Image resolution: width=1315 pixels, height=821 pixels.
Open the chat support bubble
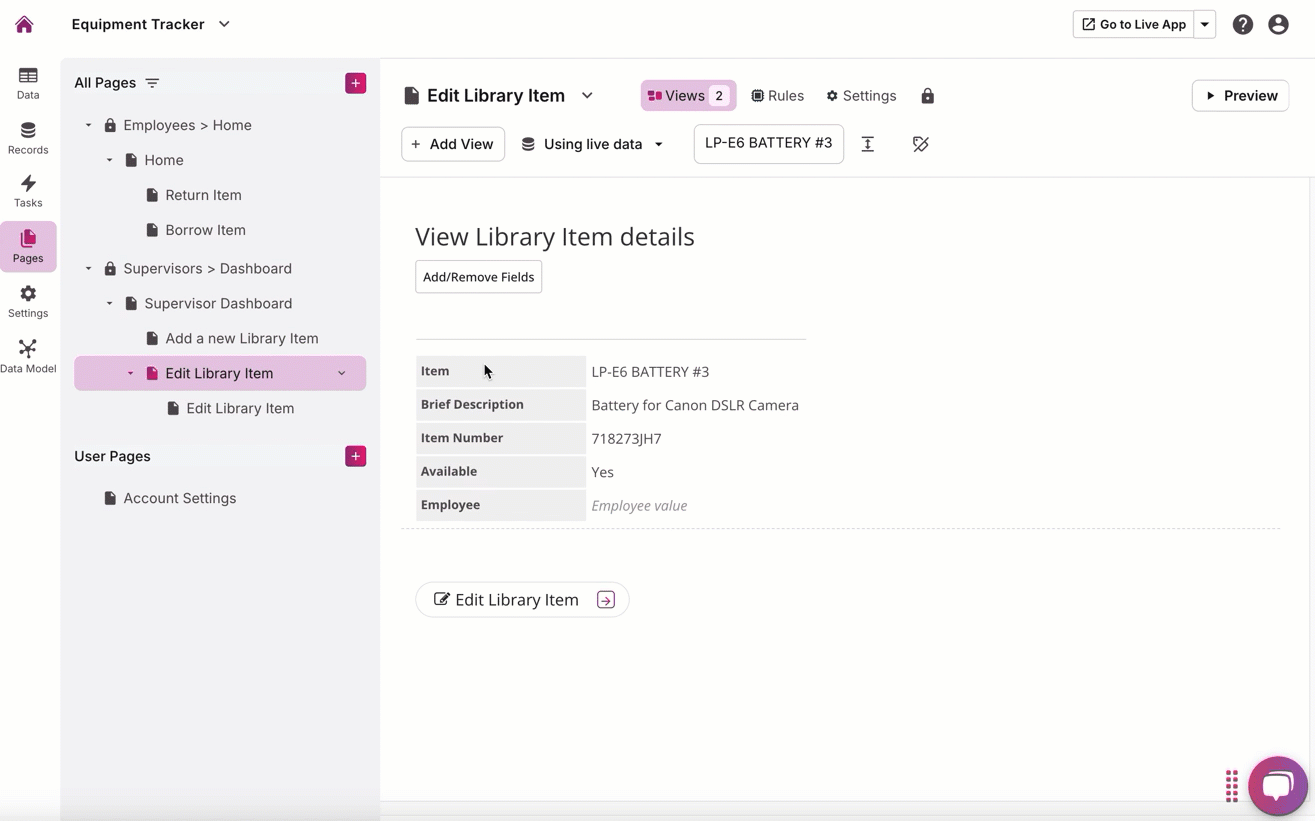(x=1277, y=786)
